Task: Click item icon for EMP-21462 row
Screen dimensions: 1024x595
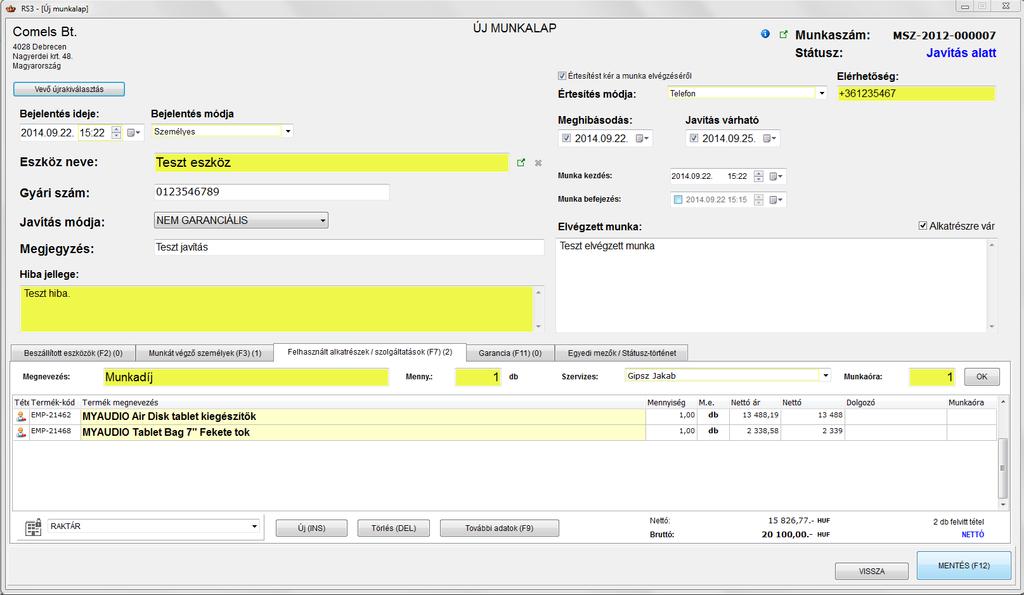Action: [21, 416]
